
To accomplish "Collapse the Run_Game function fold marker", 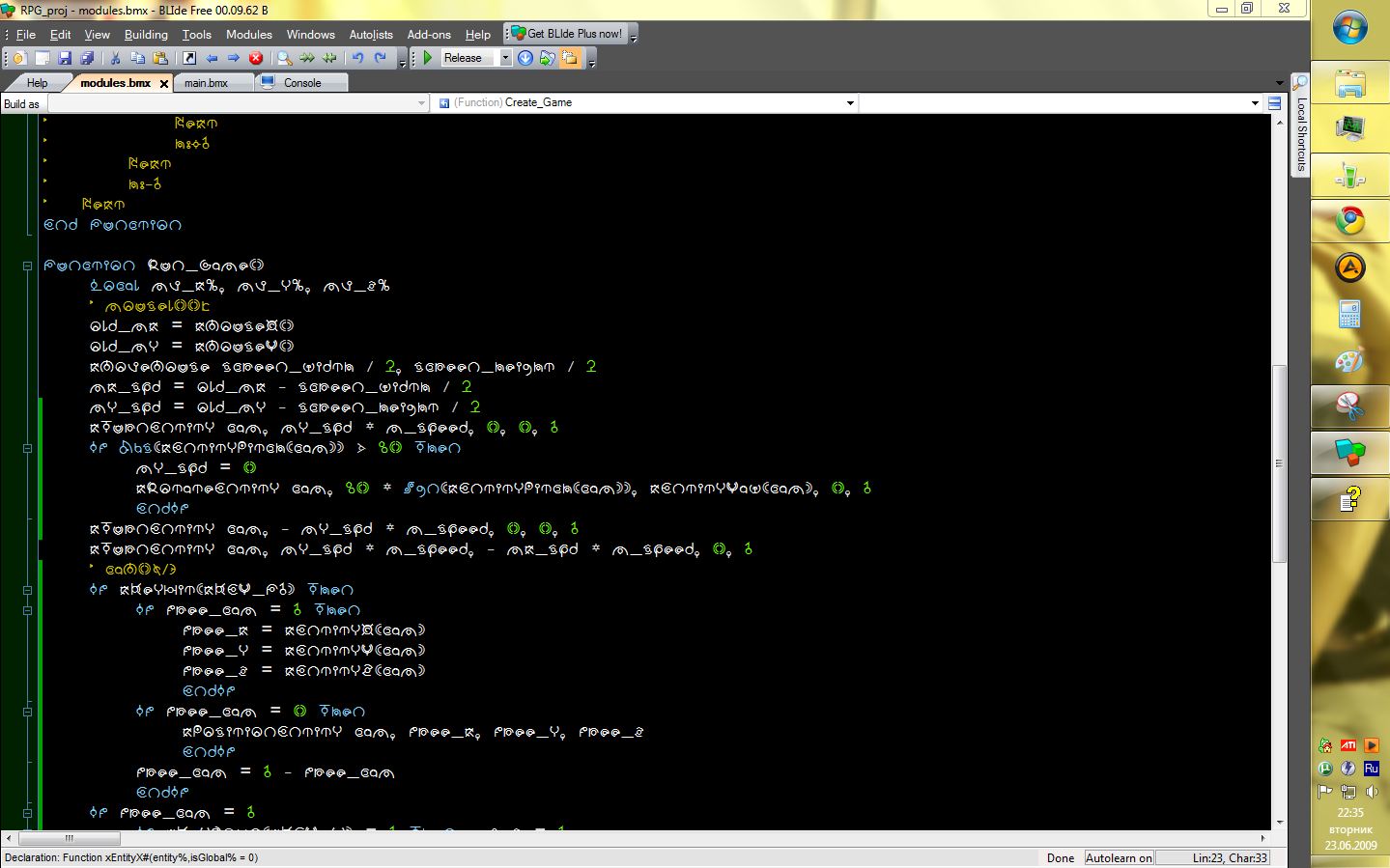I will [27, 266].
